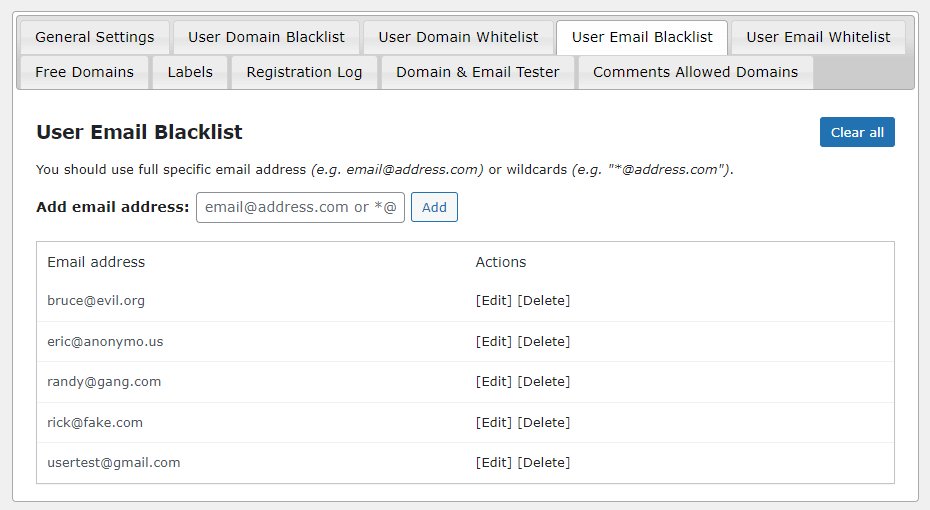View the Registration Log tab
This screenshot has width=930, height=510.
[304, 72]
